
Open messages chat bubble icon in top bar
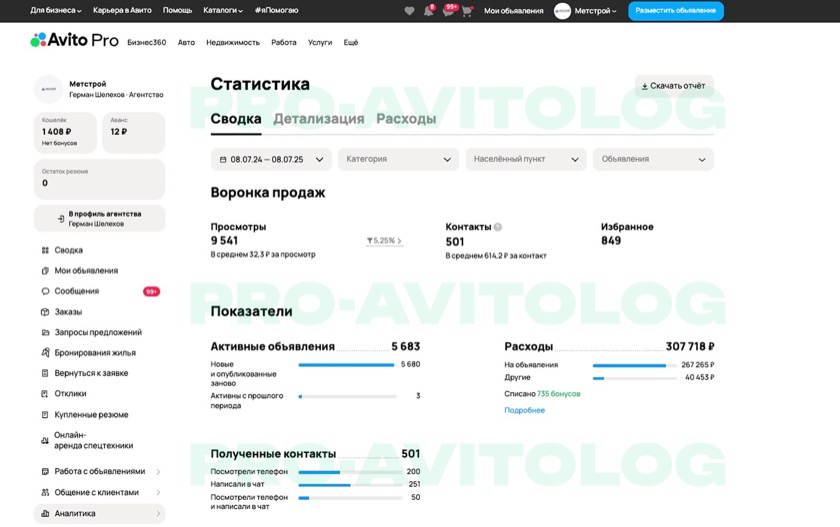click(x=448, y=11)
